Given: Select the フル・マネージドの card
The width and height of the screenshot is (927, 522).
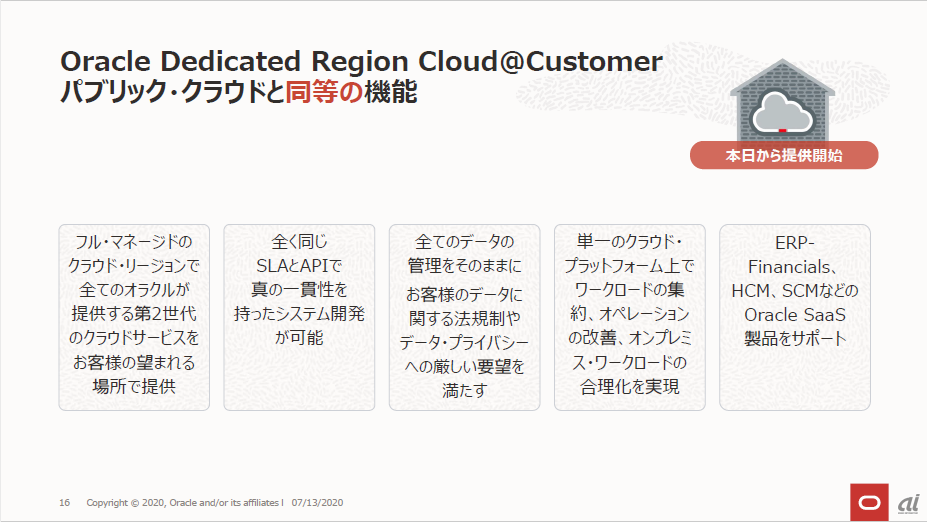Looking at the screenshot, I should 134,317.
